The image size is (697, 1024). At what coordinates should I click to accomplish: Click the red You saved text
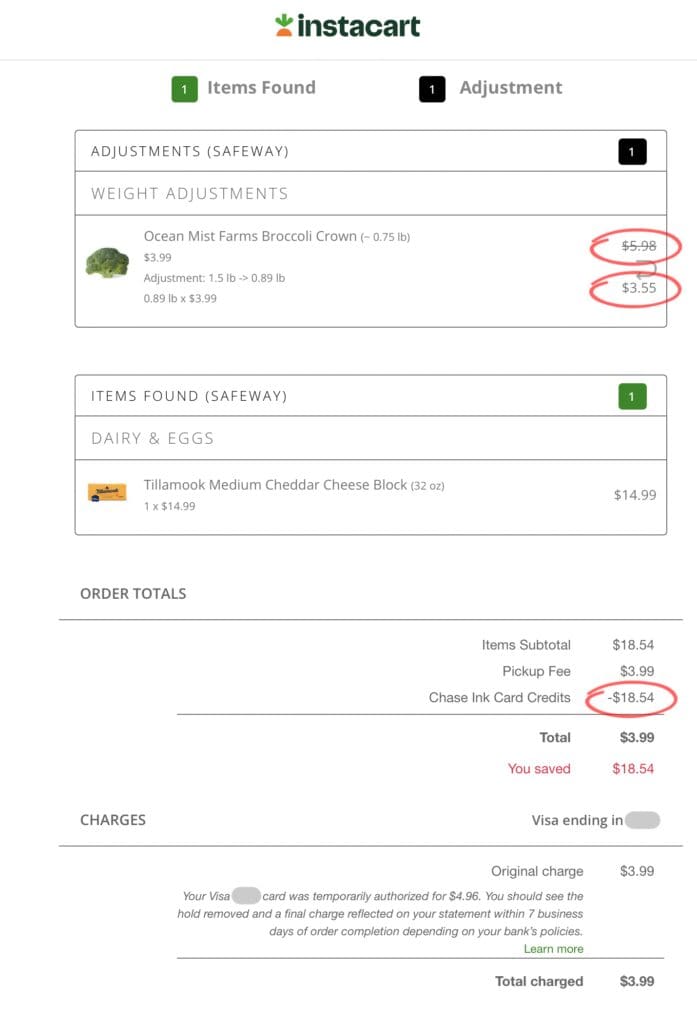(x=539, y=769)
